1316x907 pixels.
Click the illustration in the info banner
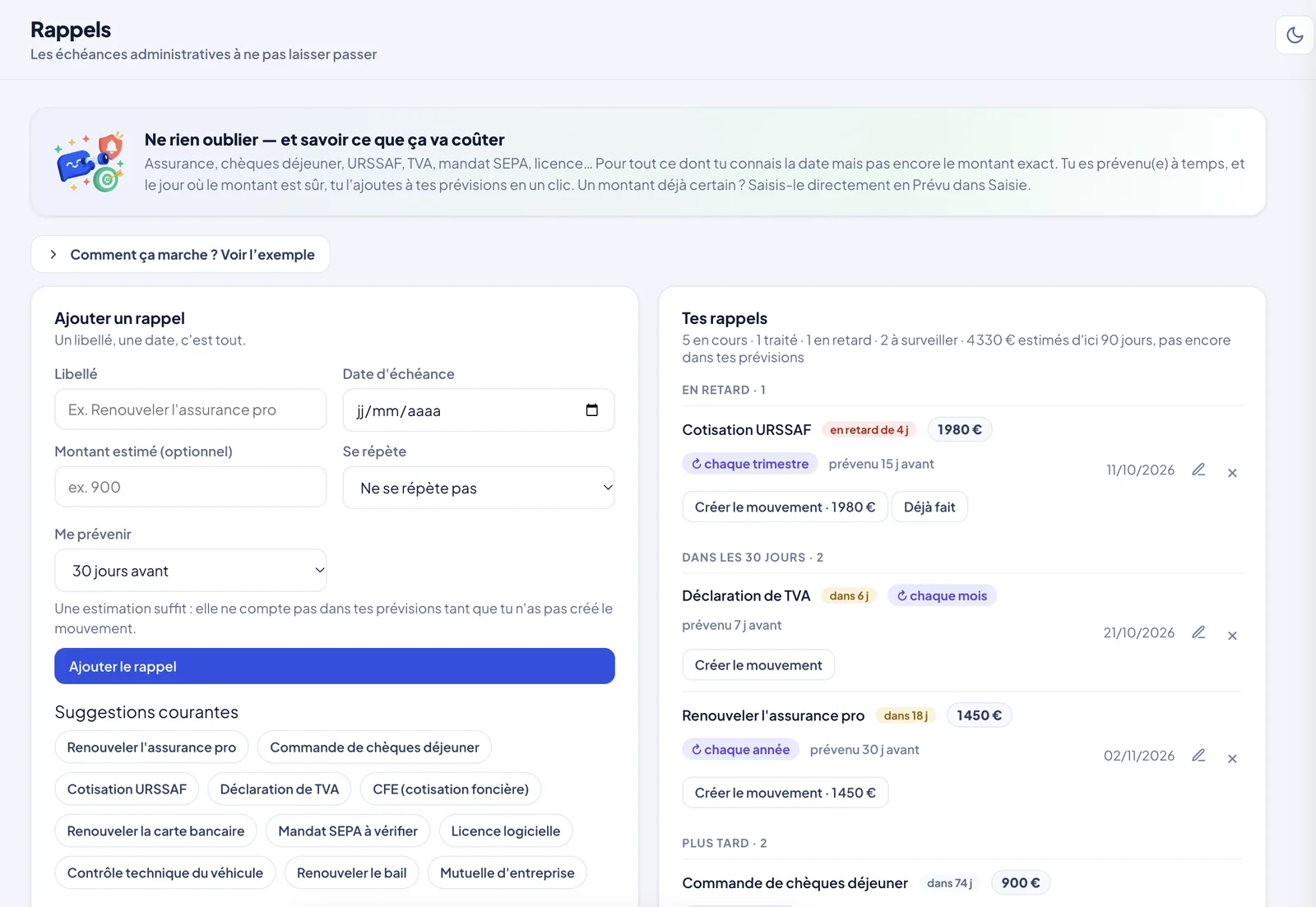pyautogui.click(x=90, y=162)
